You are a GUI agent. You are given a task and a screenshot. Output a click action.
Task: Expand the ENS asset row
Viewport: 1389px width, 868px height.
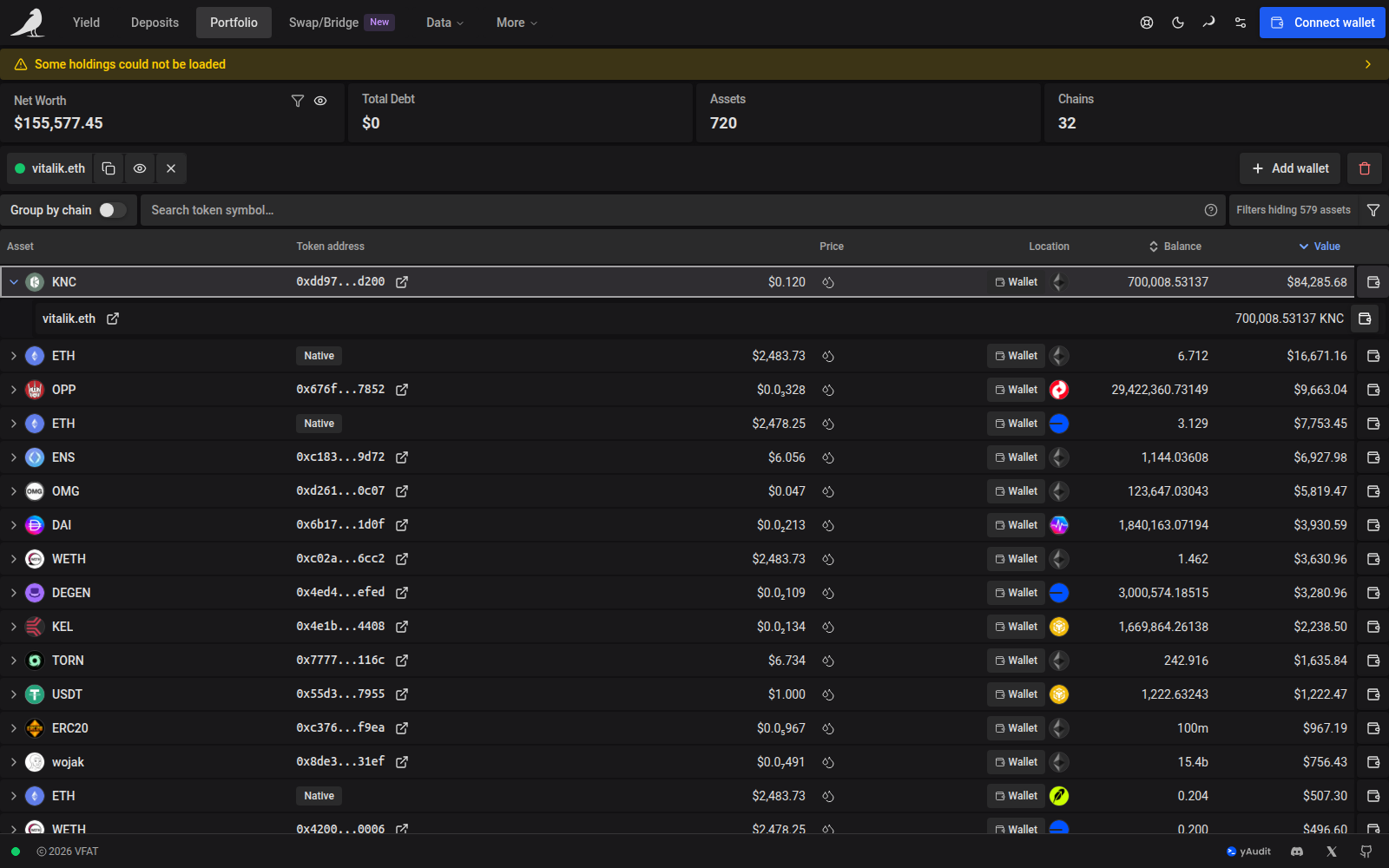coord(14,457)
